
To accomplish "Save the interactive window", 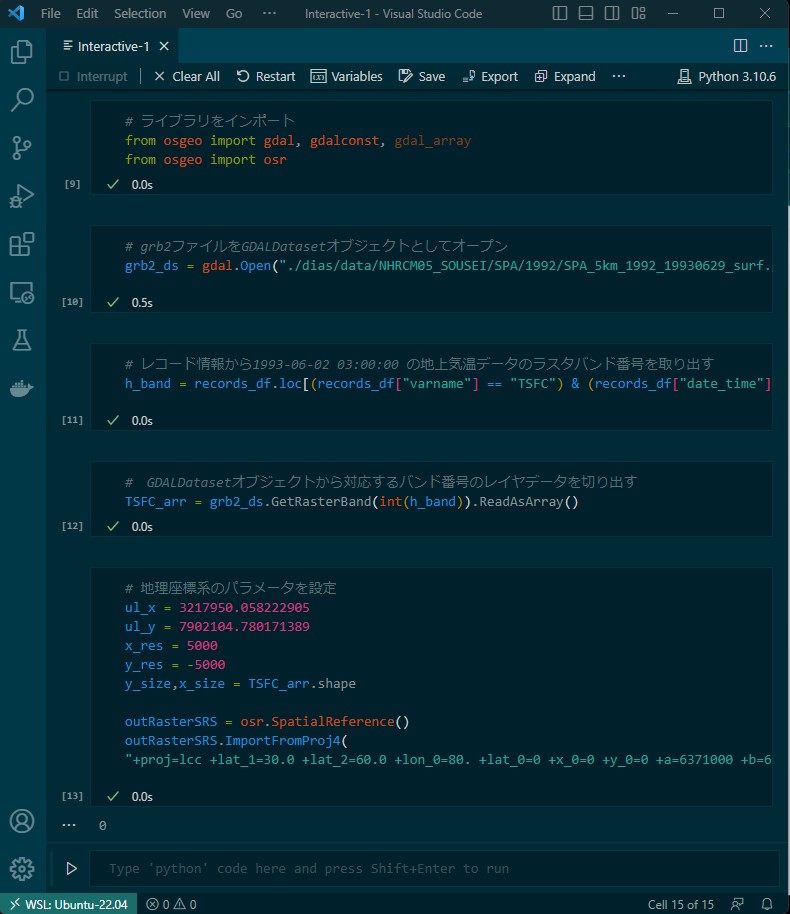I will [422, 76].
